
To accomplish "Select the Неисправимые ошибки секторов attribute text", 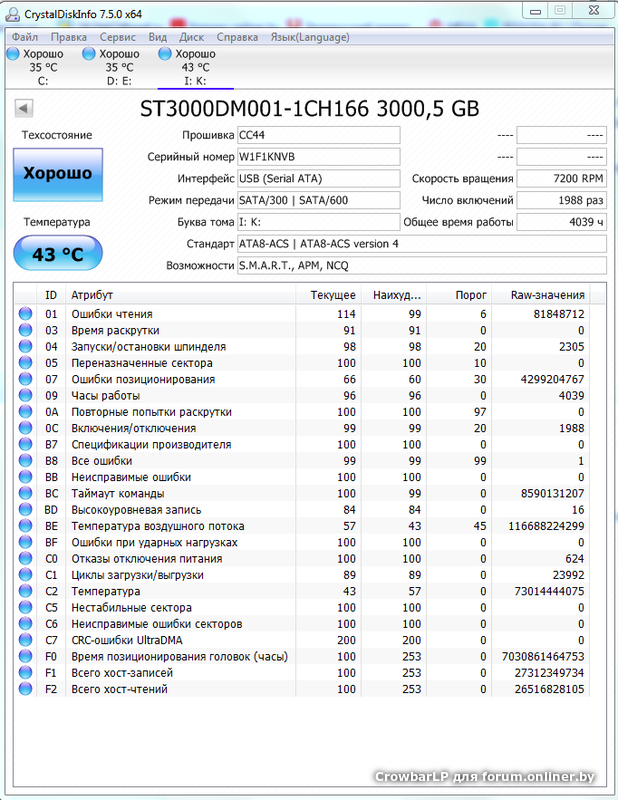I will 157,624.
